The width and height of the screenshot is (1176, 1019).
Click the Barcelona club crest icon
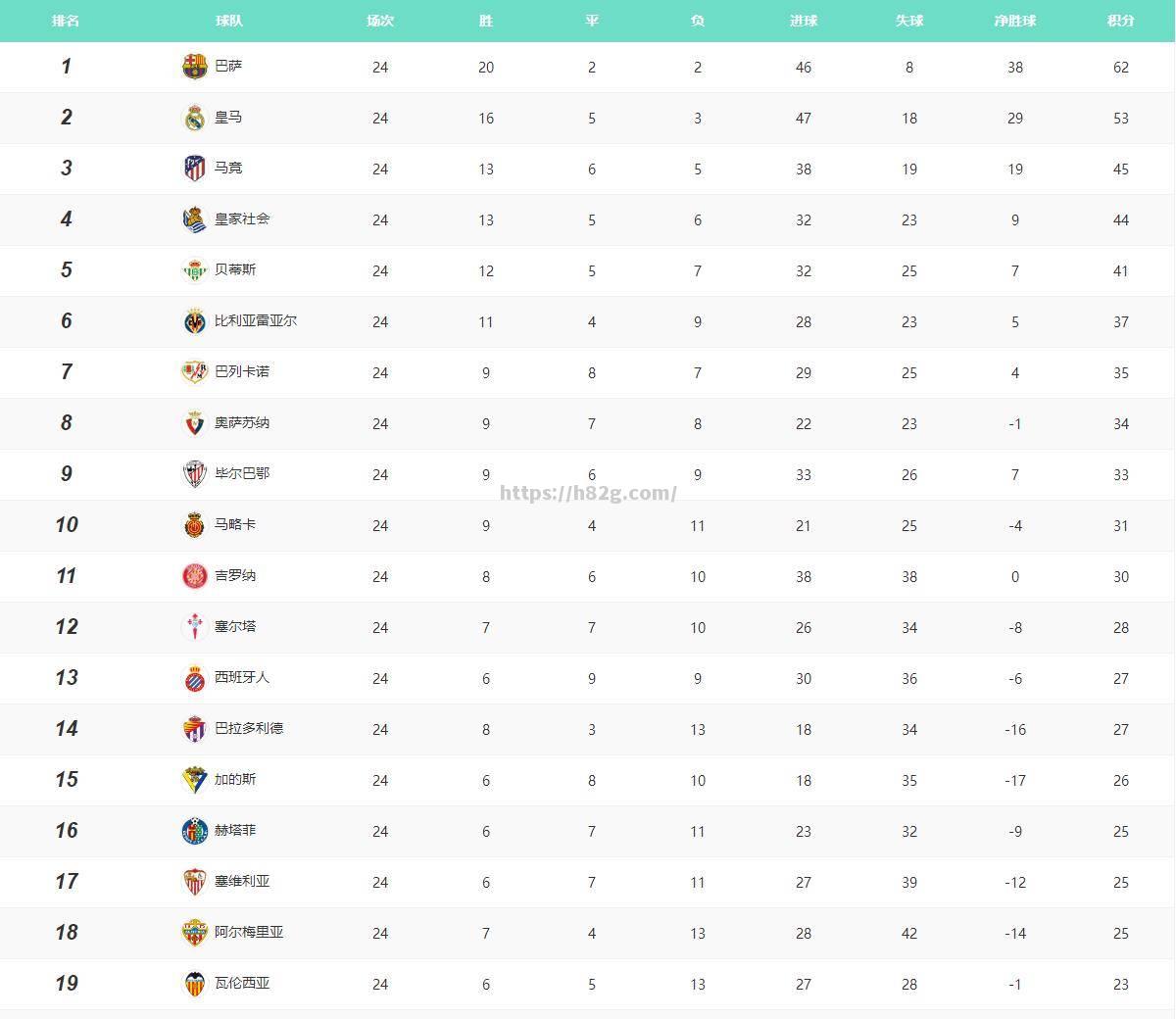click(x=195, y=67)
